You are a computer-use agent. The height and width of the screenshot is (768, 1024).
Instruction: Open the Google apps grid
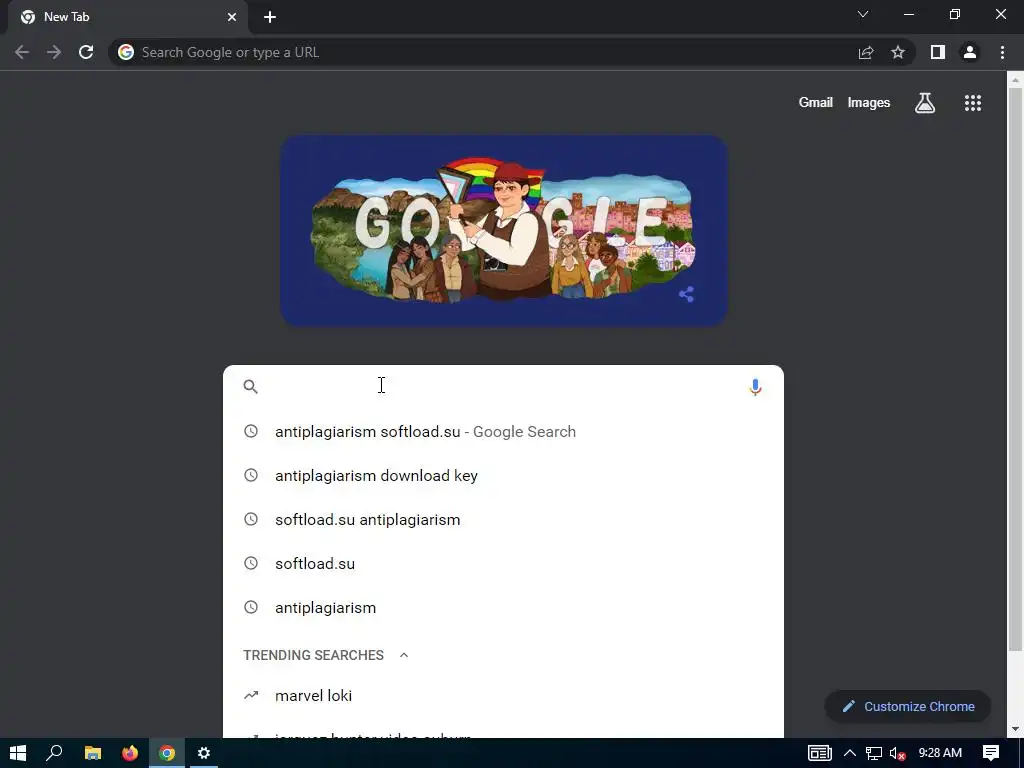(973, 103)
